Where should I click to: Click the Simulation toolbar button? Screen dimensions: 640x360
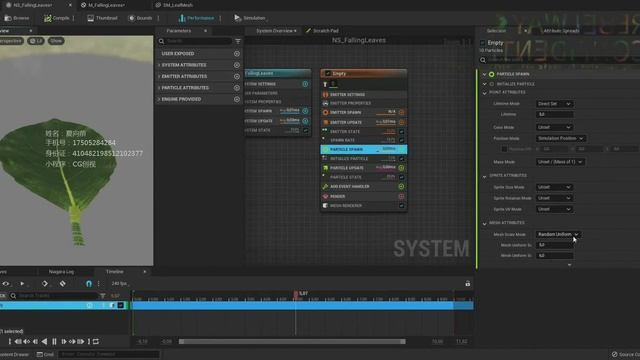pos(249,18)
